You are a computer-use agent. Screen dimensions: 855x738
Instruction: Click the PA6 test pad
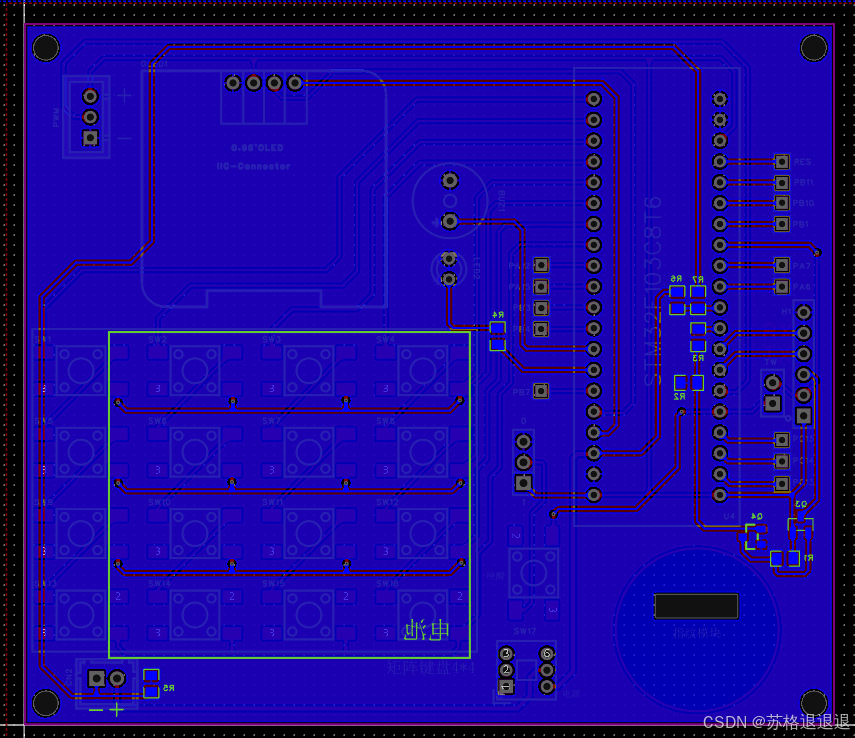coord(782,286)
